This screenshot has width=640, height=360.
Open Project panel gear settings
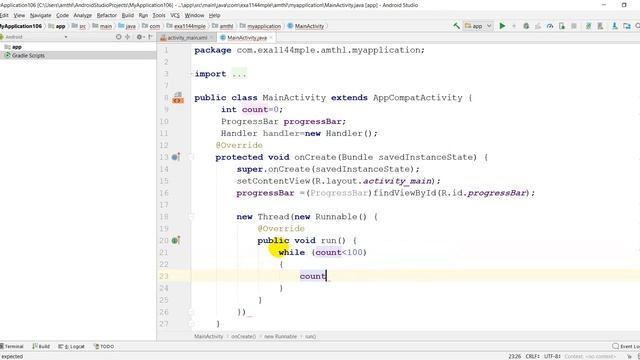tap(140, 37)
